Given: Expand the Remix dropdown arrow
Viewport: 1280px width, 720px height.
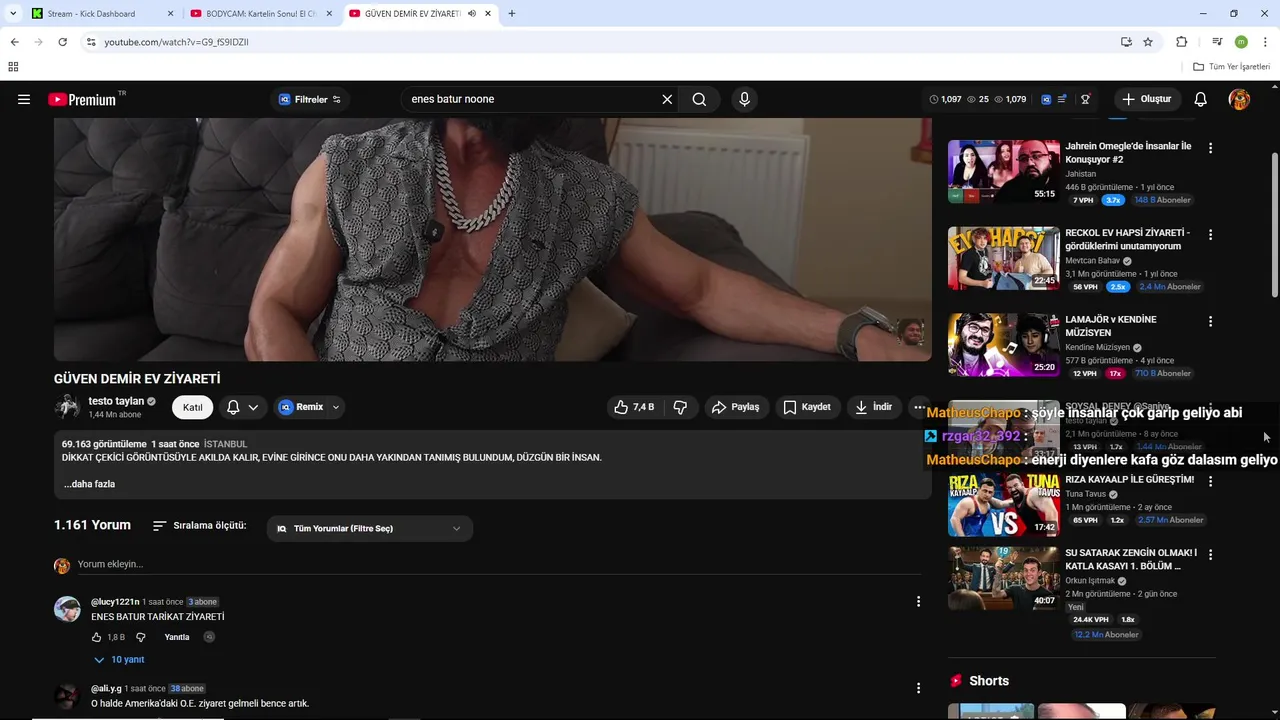Looking at the screenshot, I should 336,407.
